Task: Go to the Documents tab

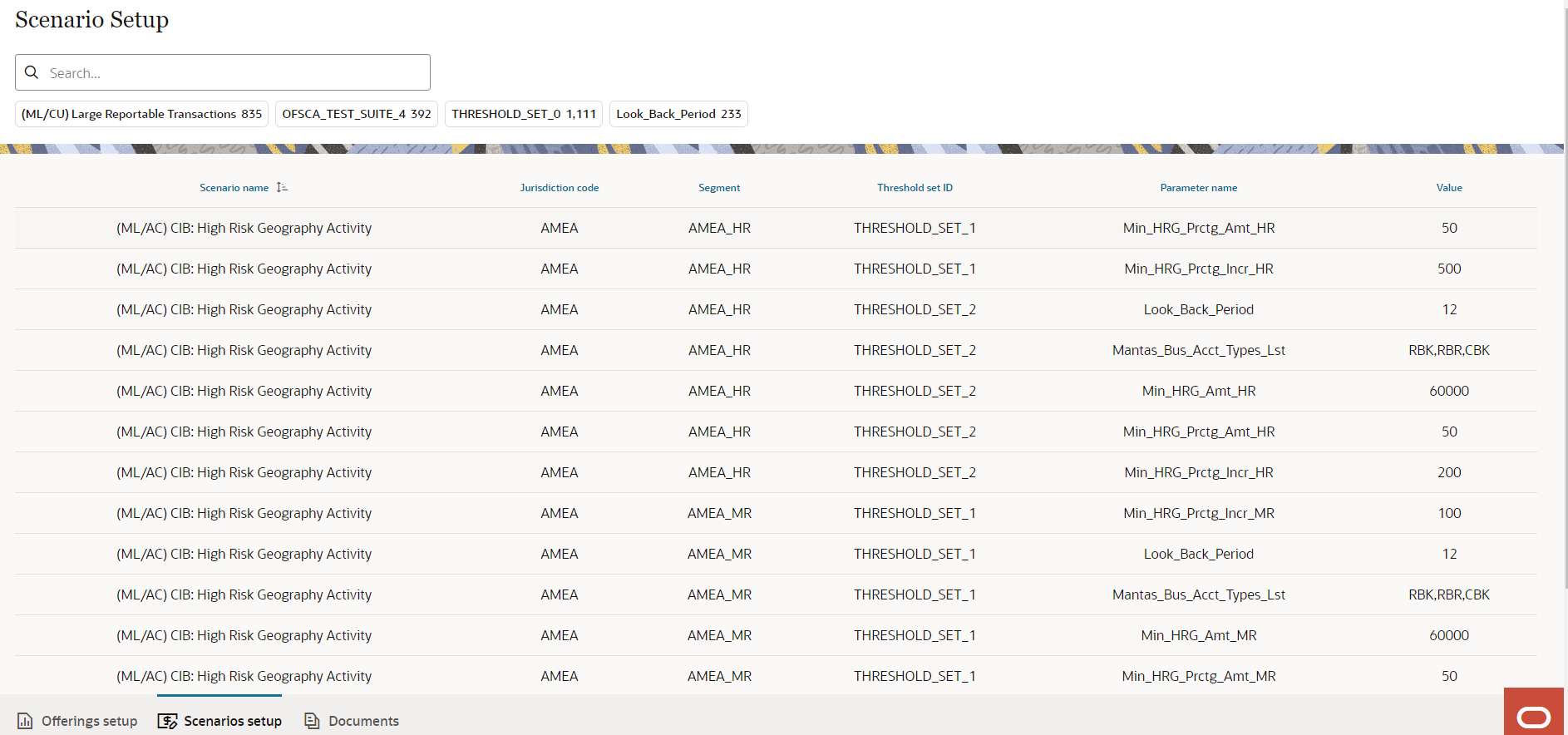Action: 352,721
